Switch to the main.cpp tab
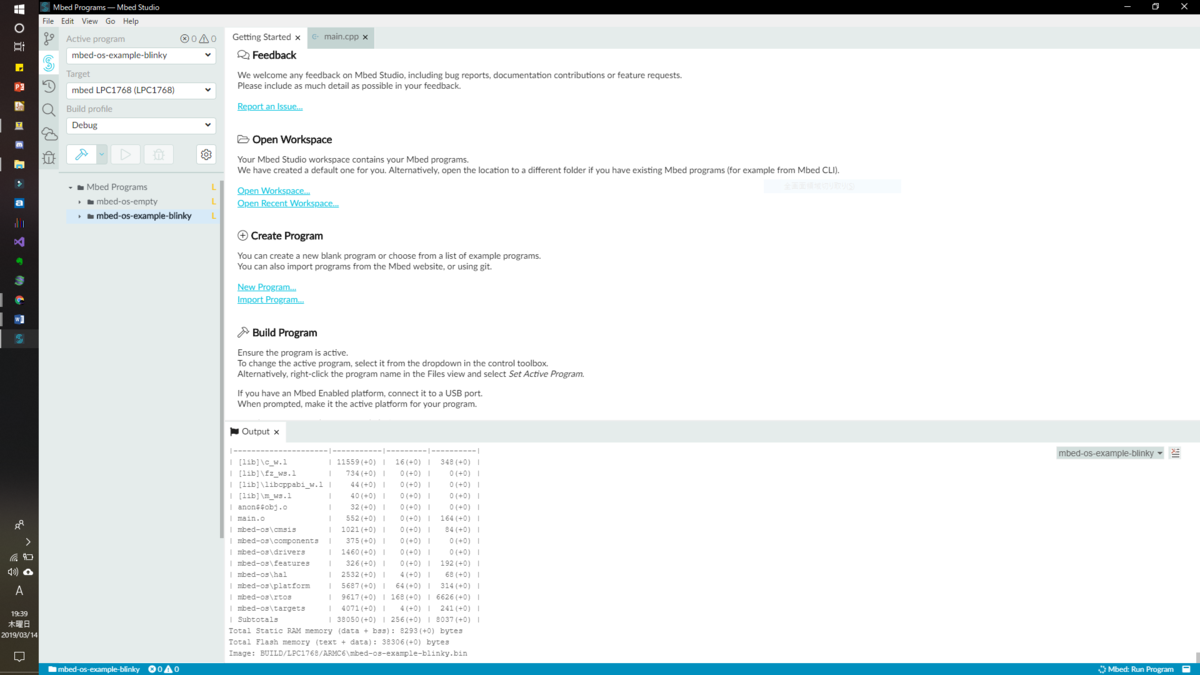The width and height of the screenshot is (1200, 675). [x=341, y=37]
